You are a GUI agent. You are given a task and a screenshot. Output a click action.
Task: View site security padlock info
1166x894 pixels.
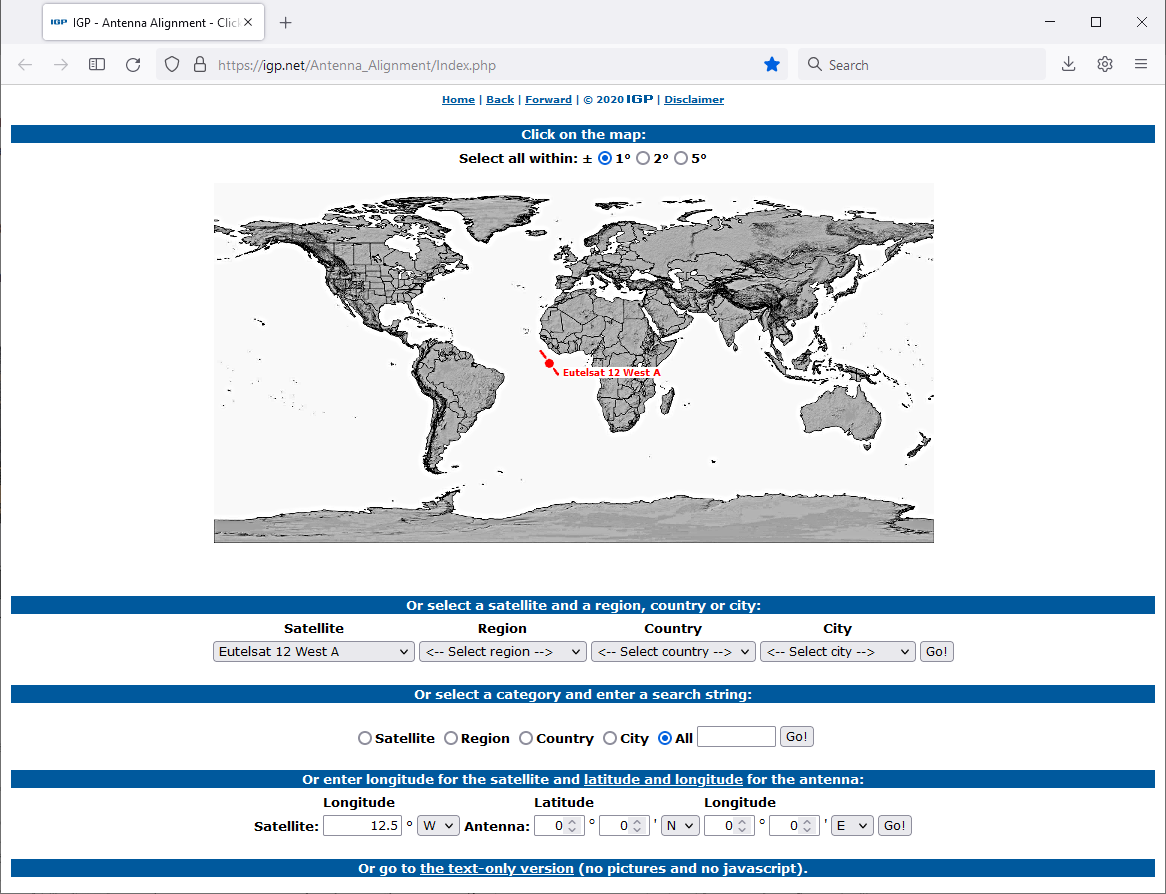point(200,65)
